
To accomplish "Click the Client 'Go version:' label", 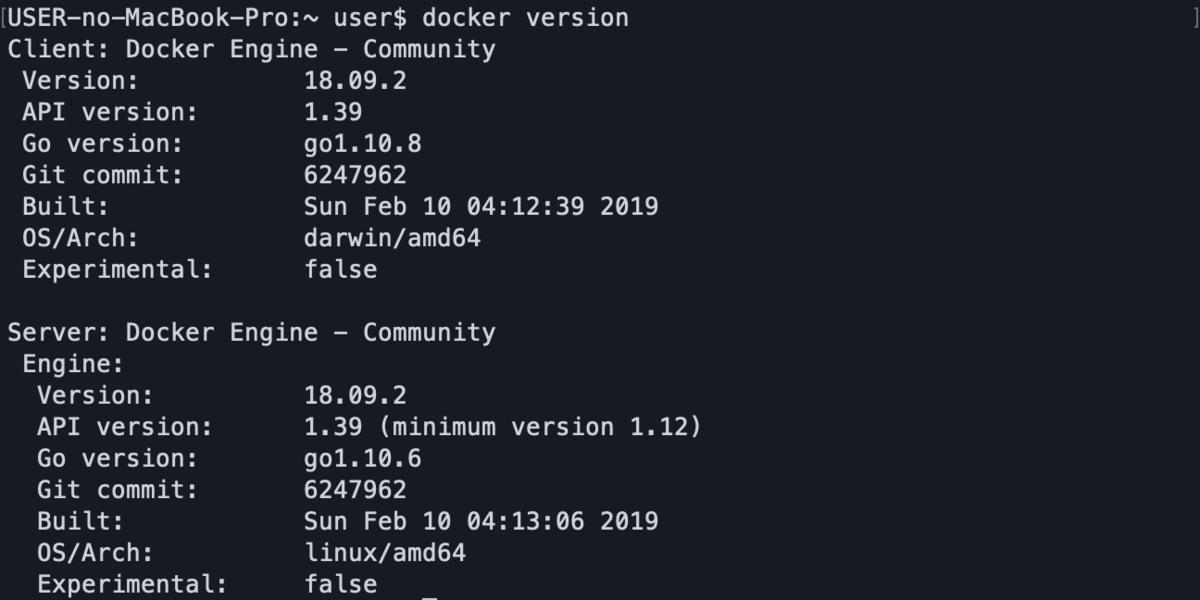I will coord(103,144).
